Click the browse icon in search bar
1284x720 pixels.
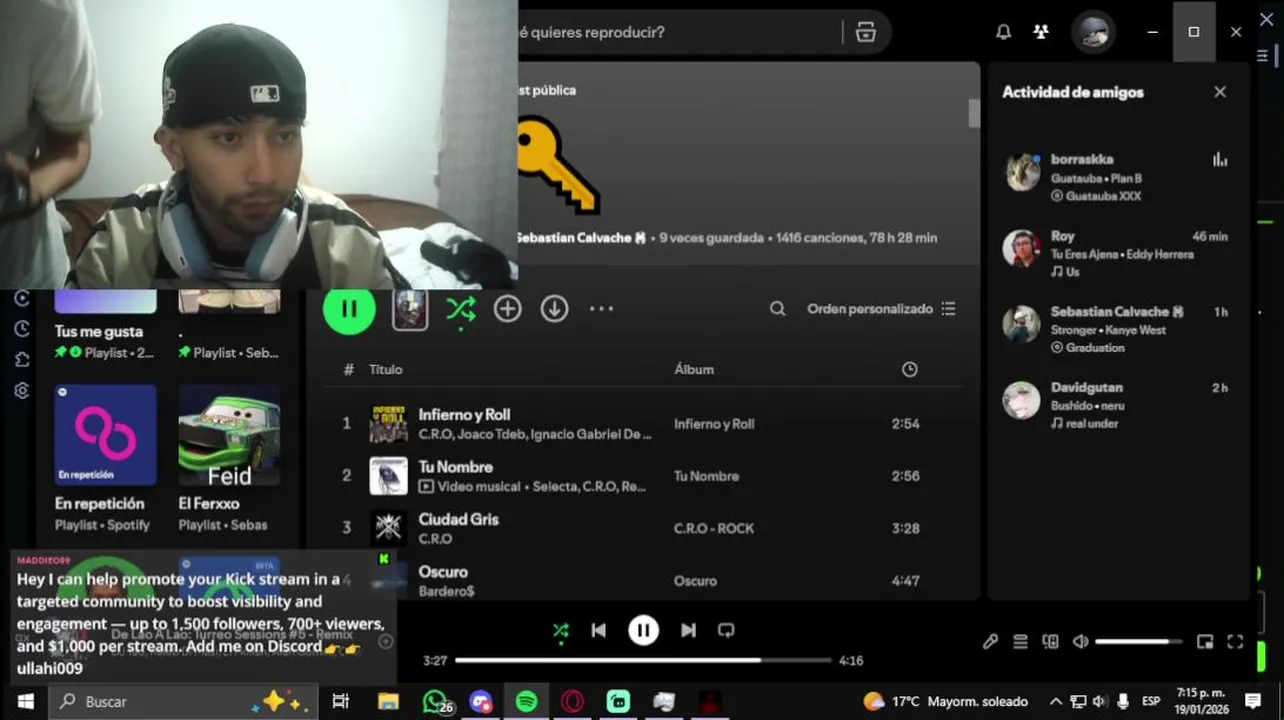click(x=866, y=32)
